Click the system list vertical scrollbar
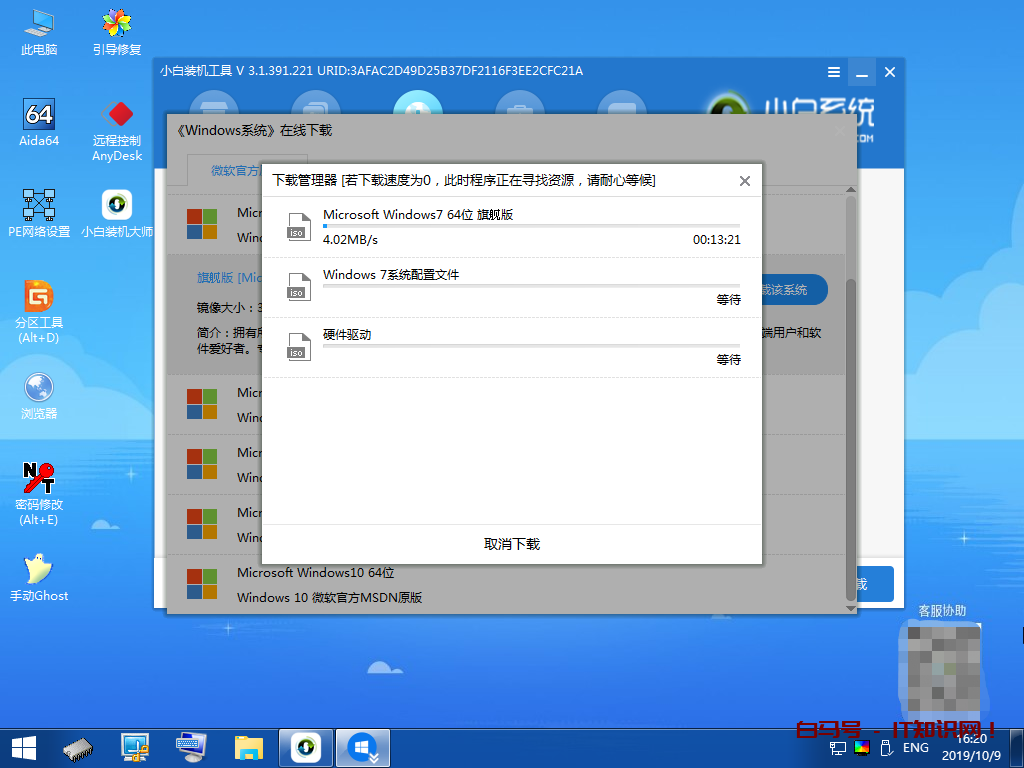This screenshot has width=1024, height=768. click(850, 400)
